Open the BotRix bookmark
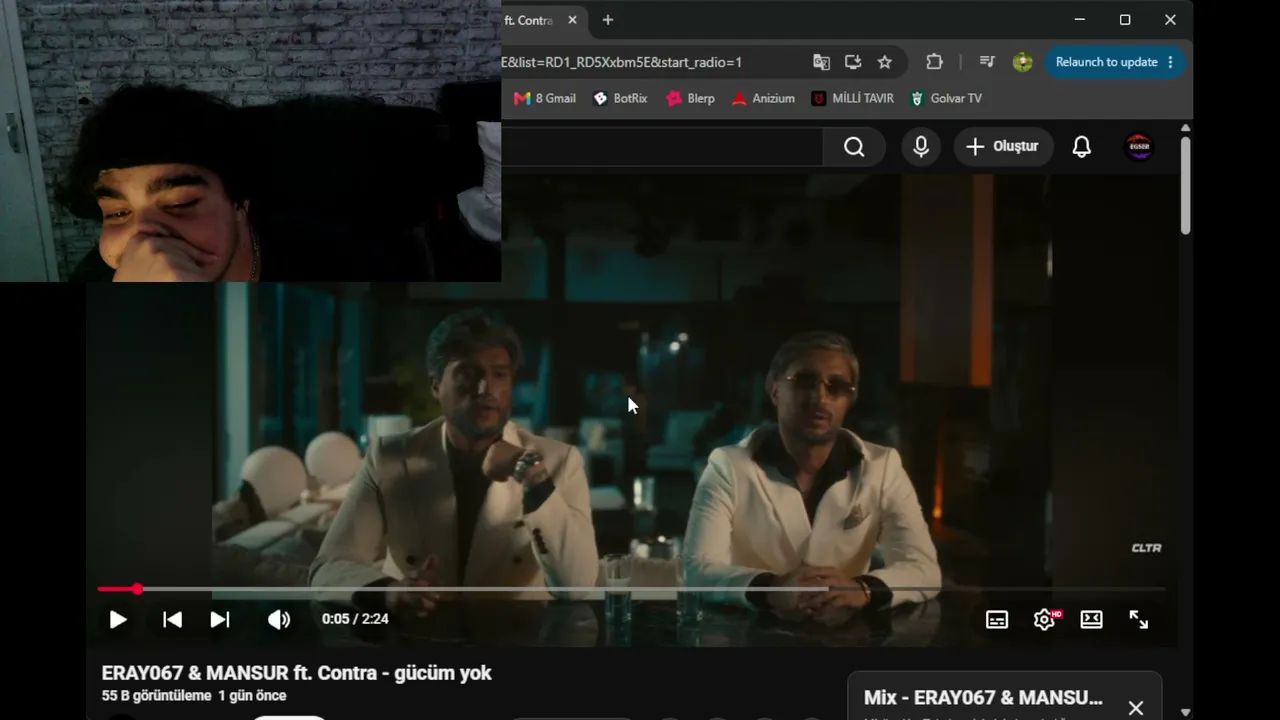This screenshot has height=720, width=1280. tap(620, 98)
